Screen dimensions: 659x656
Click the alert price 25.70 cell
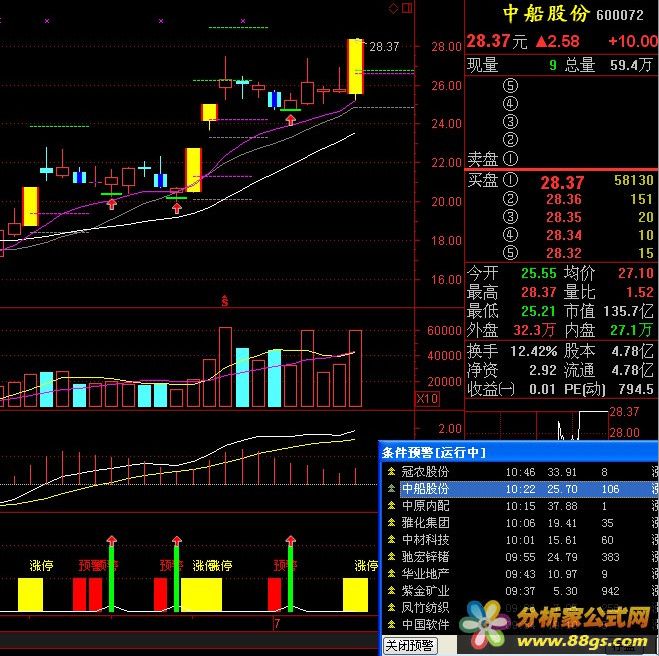(x=562, y=489)
